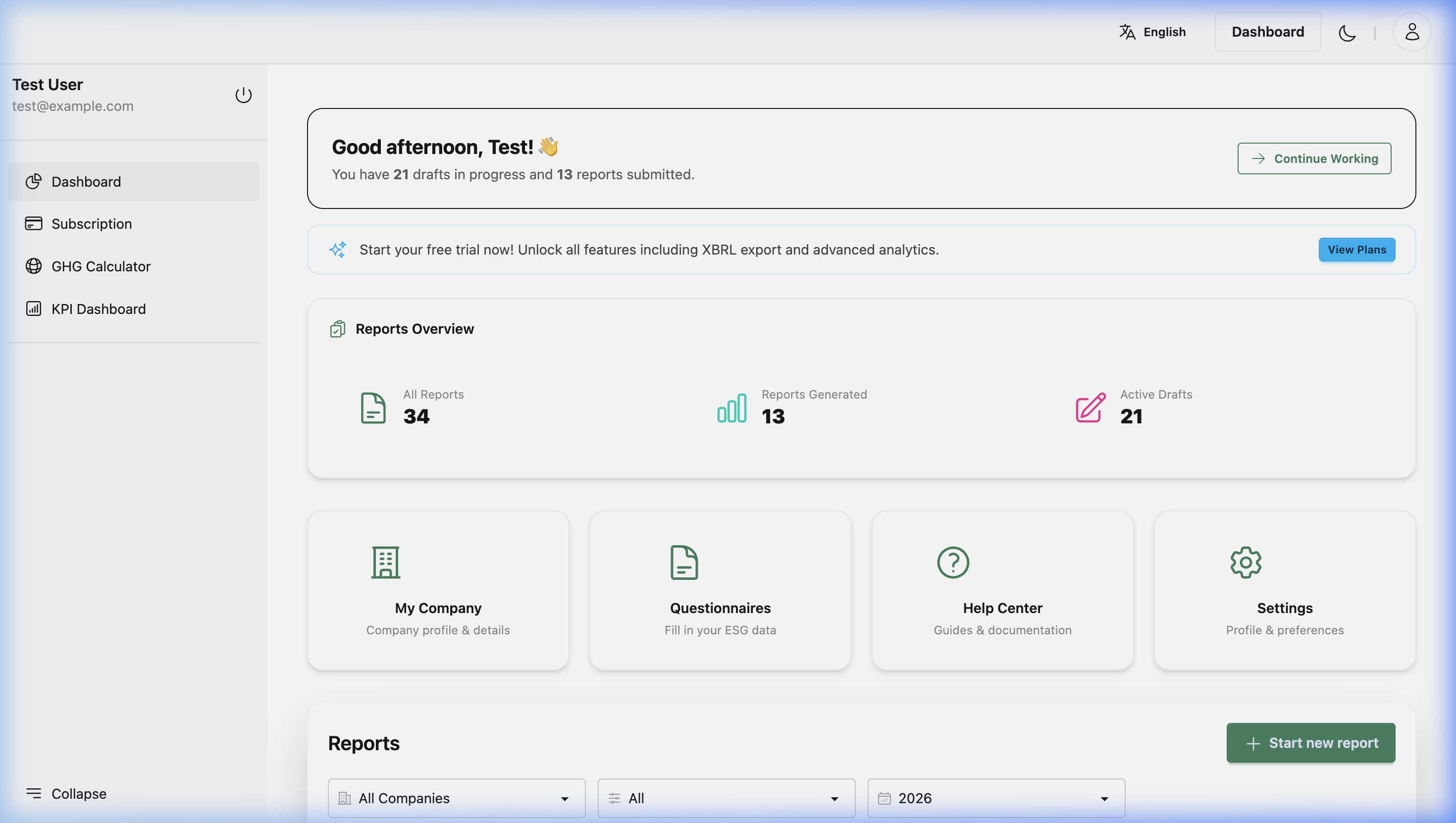Open My Company profile card
The width and height of the screenshot is (1456, 823).
point(437,591)
